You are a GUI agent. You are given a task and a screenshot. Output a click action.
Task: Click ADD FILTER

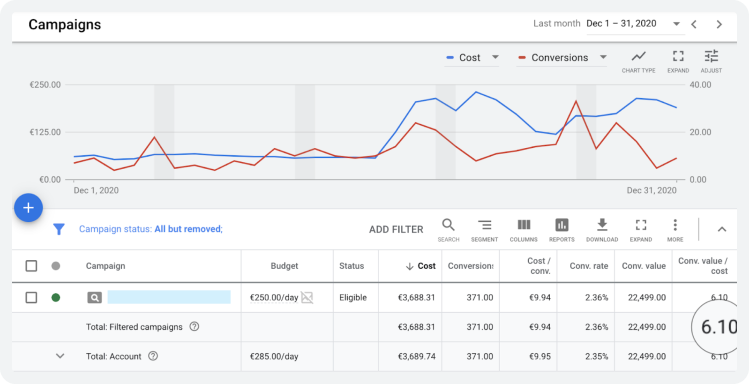tap(396, 230)
